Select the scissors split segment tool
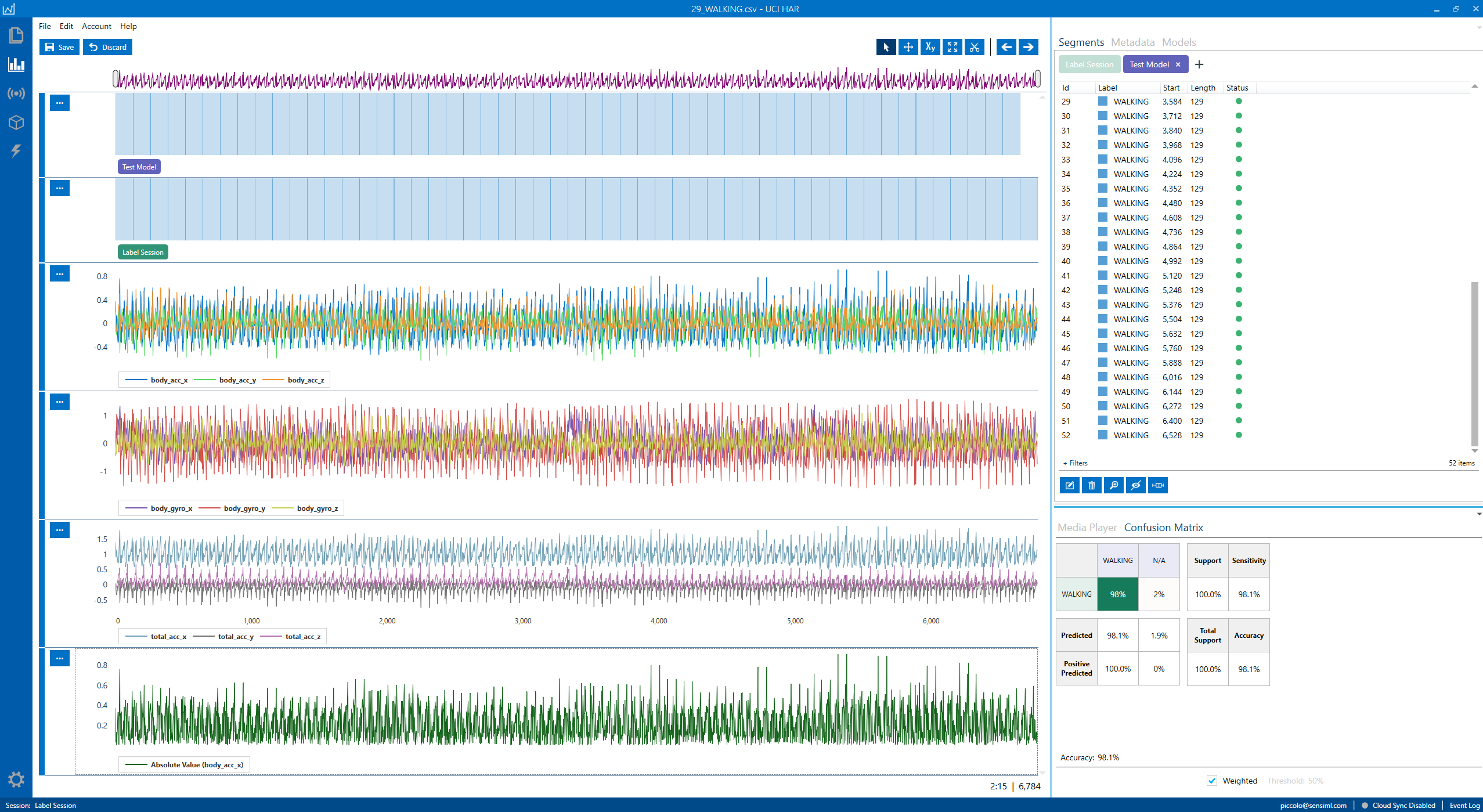Viewport: 1483px width, 812px height. [975, 48]
